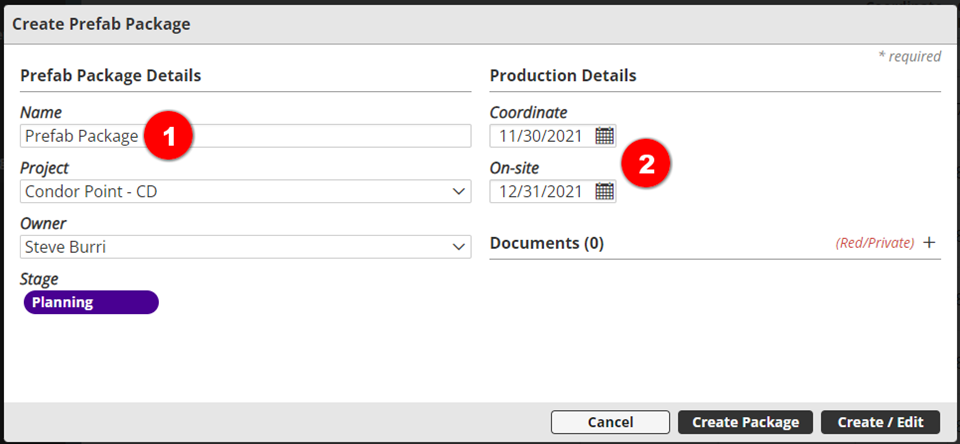The height and width of the screenshot is (444, 960).
Task: Click the Coordinate date 11/30/2021 field
Action: pos(541,136)
